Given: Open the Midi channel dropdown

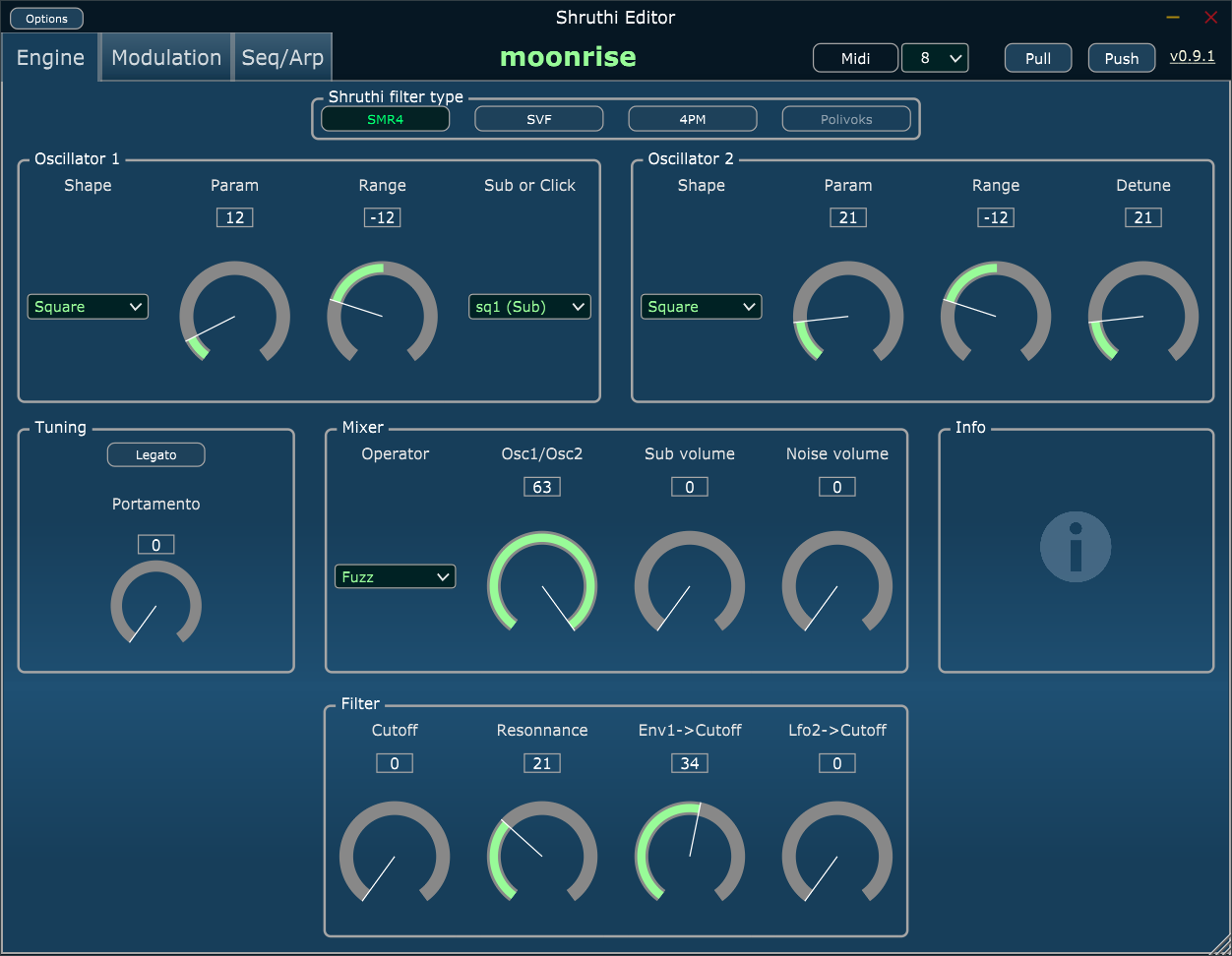Looking at the screenshot, I should [x=935, y=58].
